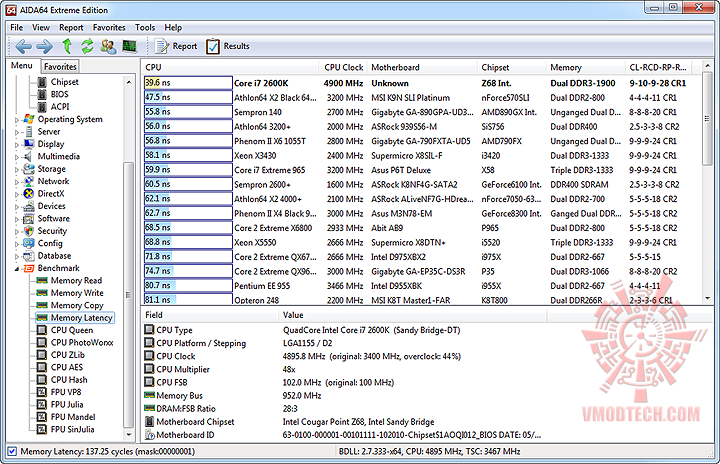
Task: Expand the Operating System node
Action: 17,120
